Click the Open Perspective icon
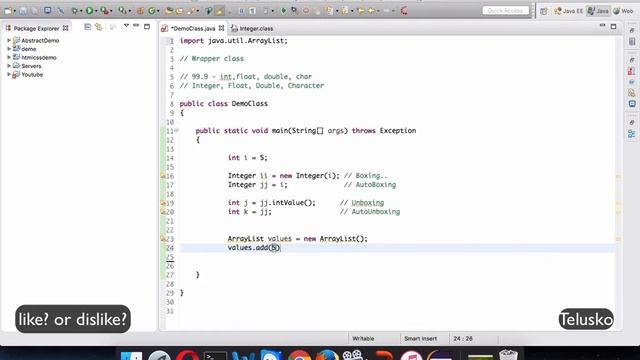The image size is (640, 360). pos(544,11)
